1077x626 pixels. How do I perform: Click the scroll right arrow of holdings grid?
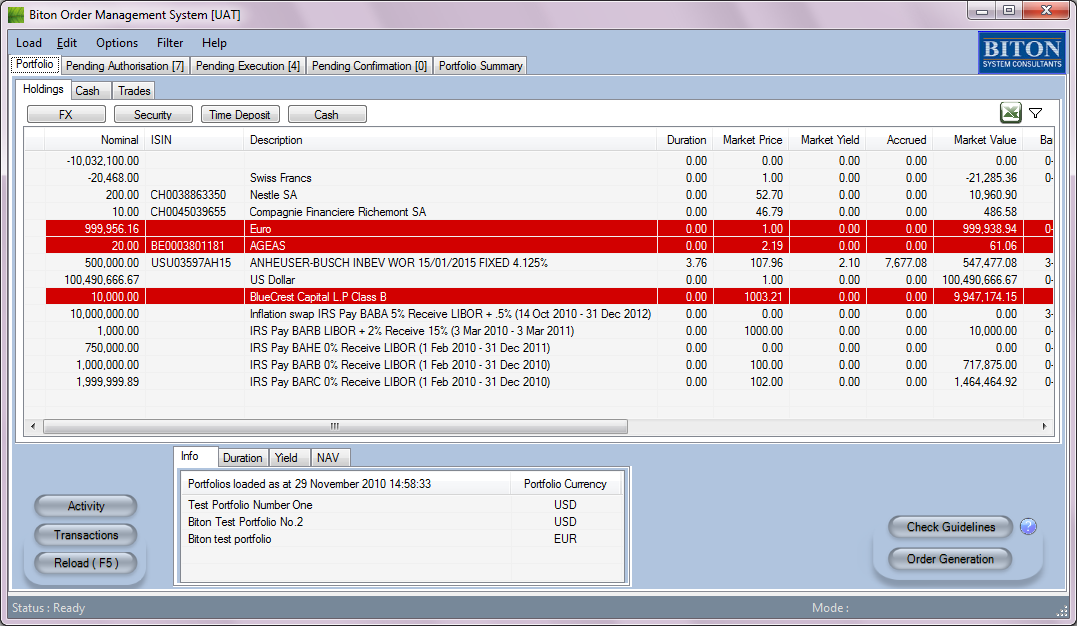(1044, 427)
